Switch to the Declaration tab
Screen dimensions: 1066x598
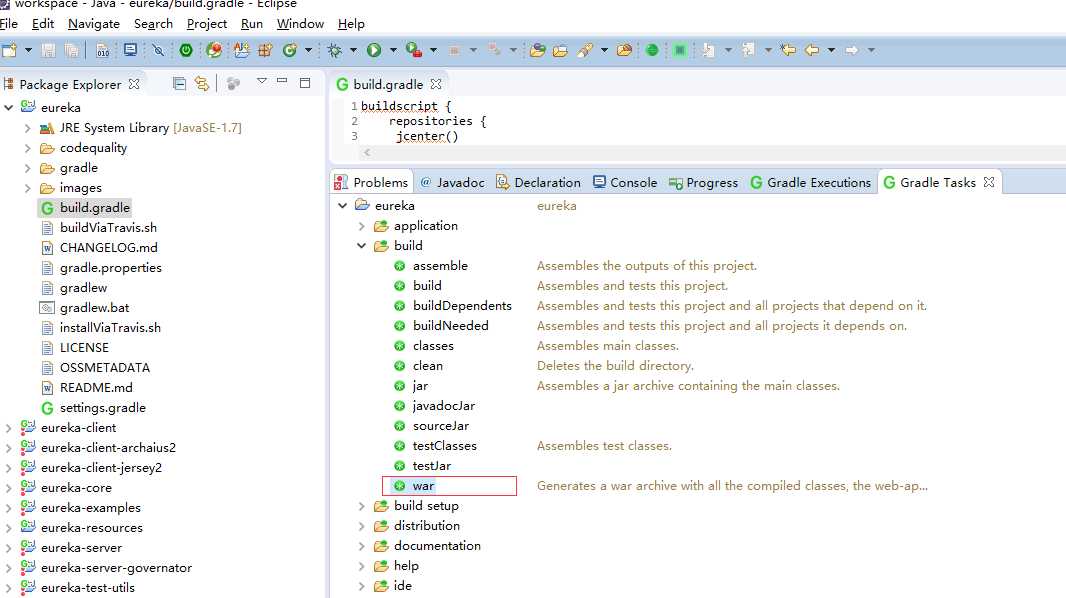click(538, 182)
